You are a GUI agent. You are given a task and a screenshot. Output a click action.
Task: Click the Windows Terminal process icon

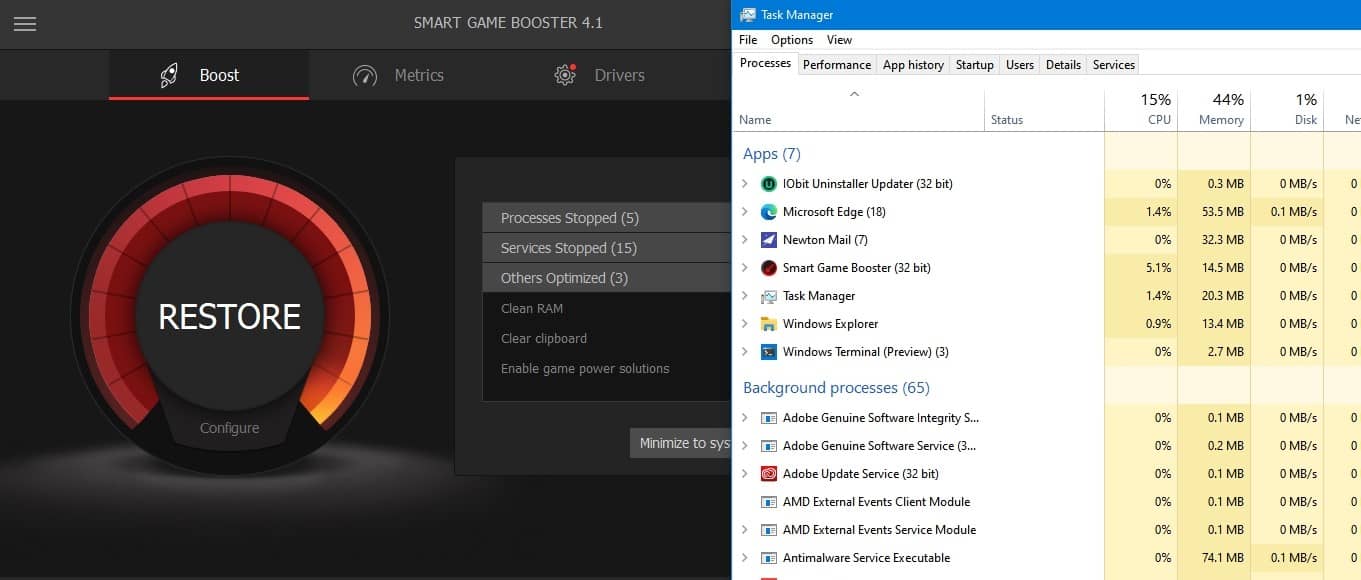[x=769, y=352]
